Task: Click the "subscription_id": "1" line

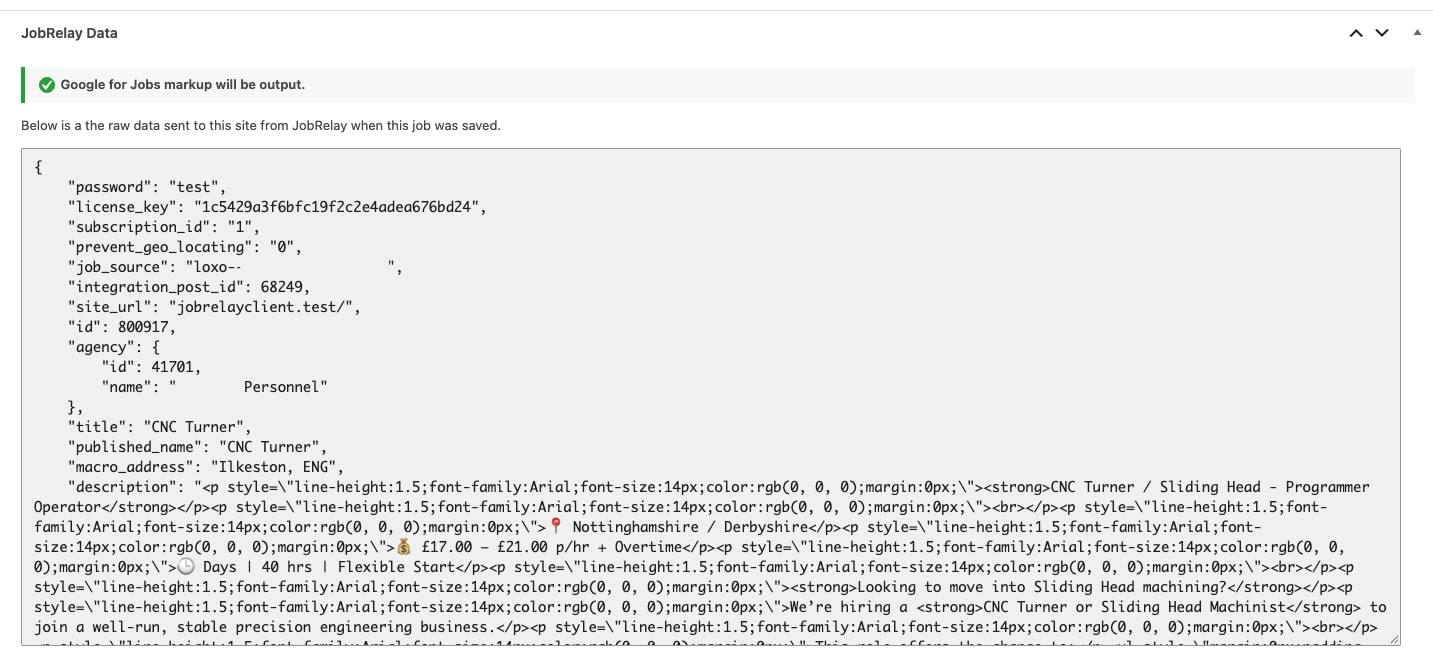Action: tap(164, 227)
